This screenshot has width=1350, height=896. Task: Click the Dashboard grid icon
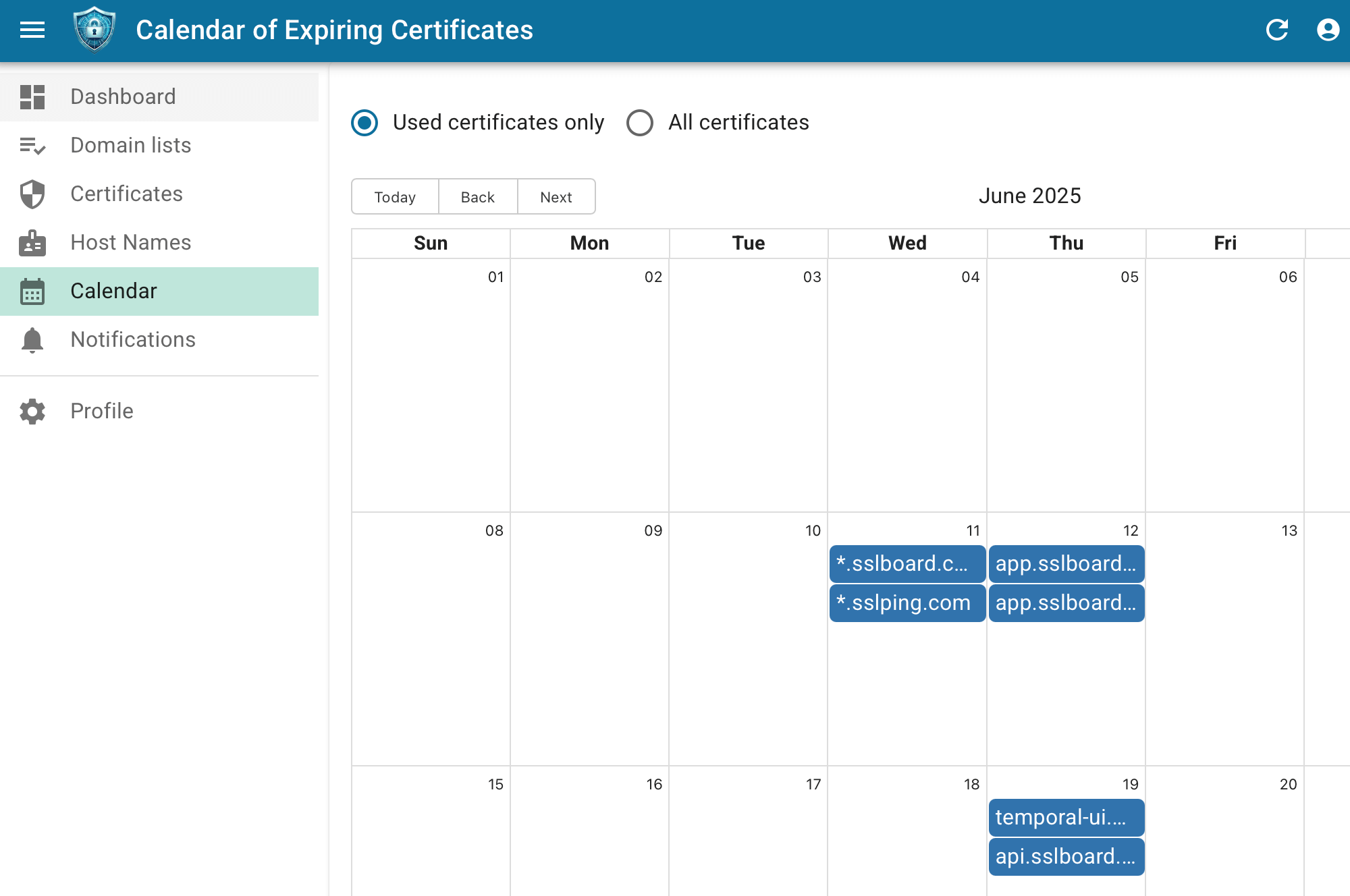point(32,96)
